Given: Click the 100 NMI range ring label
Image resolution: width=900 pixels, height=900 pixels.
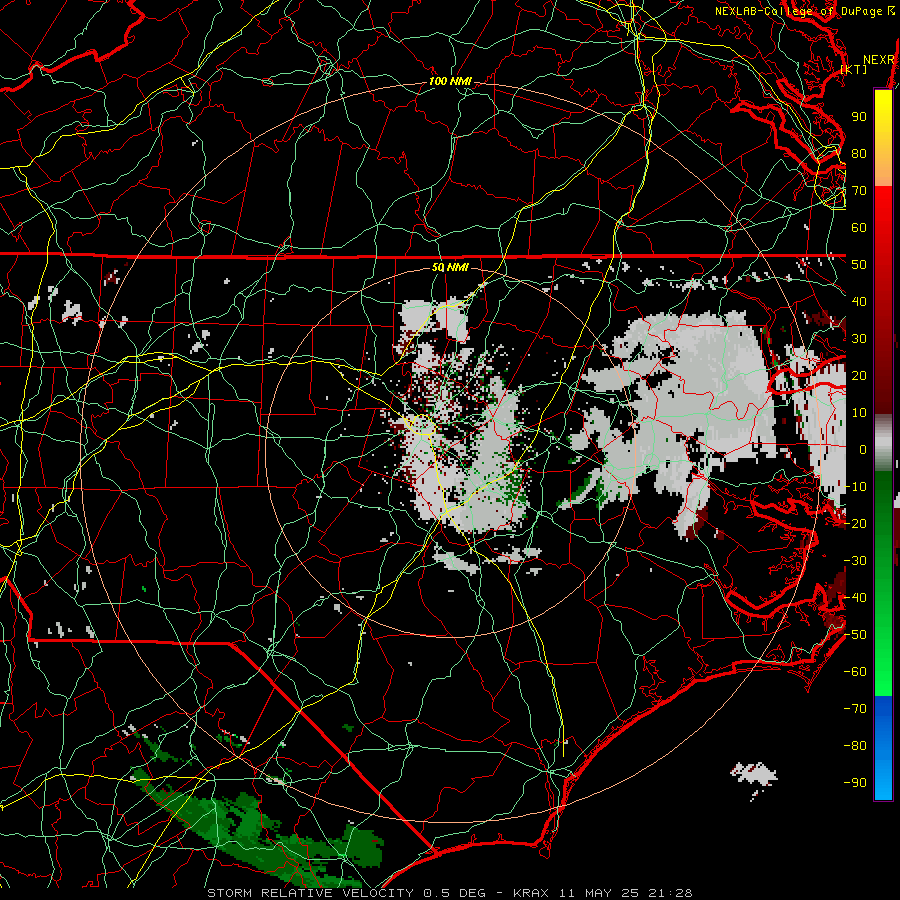Looking at the screenshot, I should pyautogui.click(x=450, y=82).
